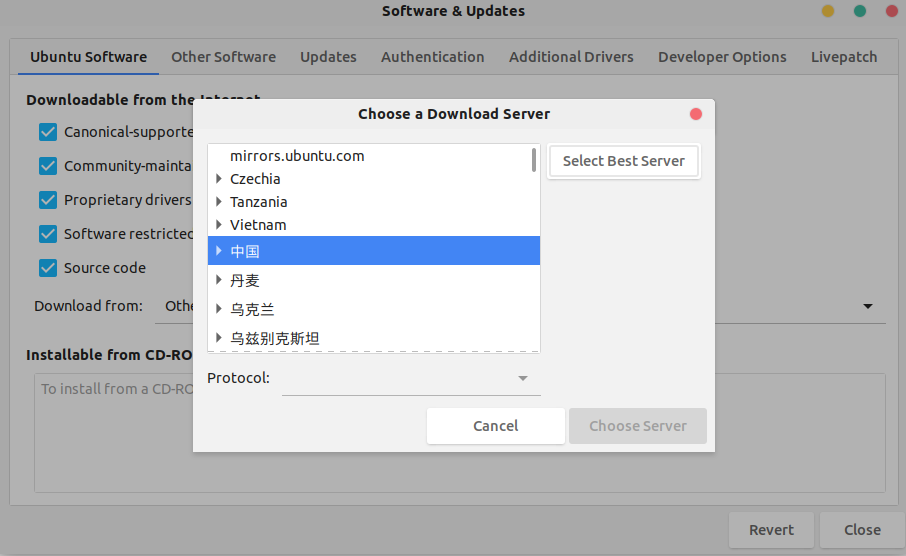906x556 pixels.
Task: Select the Vietnam row
Action: point(374,225)
